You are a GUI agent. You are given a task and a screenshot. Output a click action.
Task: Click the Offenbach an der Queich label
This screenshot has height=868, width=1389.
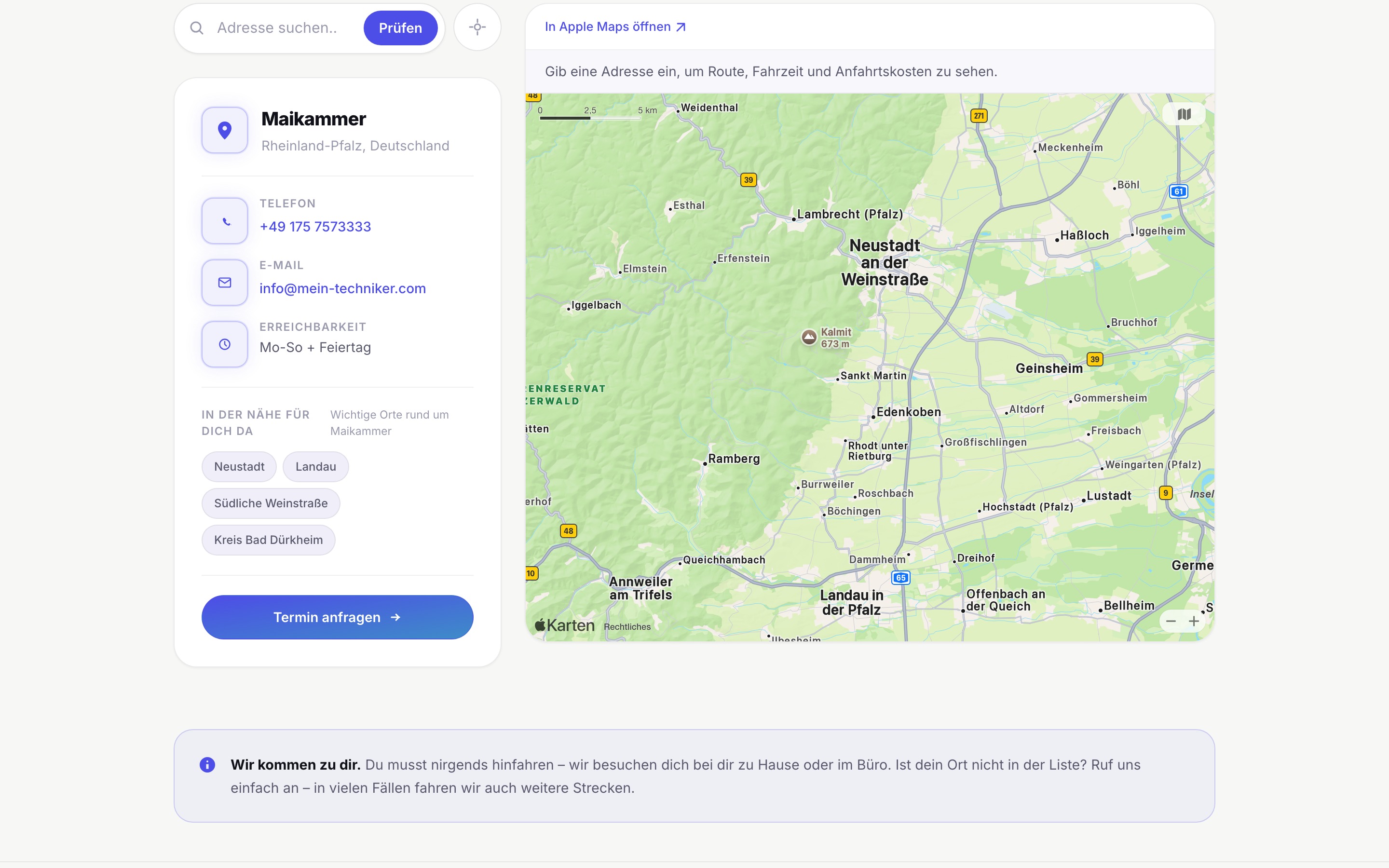1006,600
